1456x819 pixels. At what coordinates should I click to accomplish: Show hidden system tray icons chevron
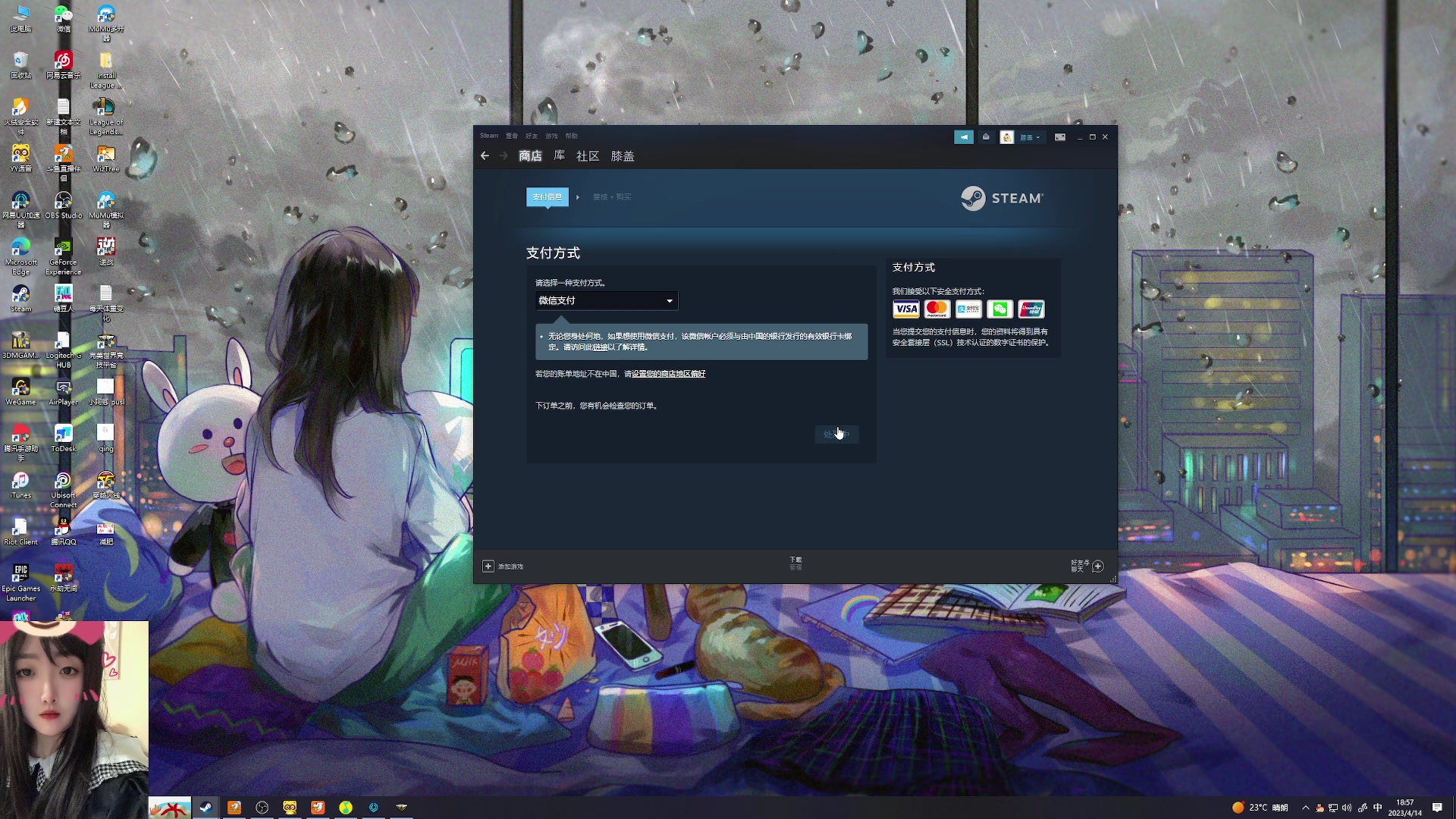(x=1305, y=808)
